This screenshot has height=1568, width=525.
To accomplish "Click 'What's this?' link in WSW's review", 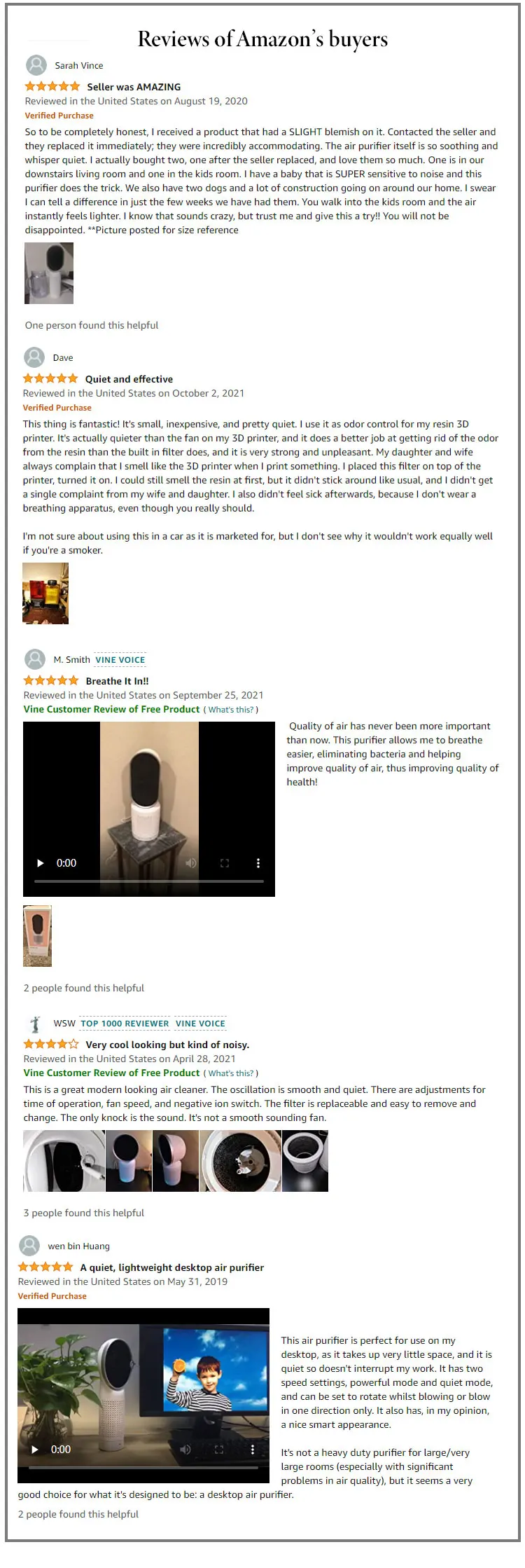I will click(231, 1073).
